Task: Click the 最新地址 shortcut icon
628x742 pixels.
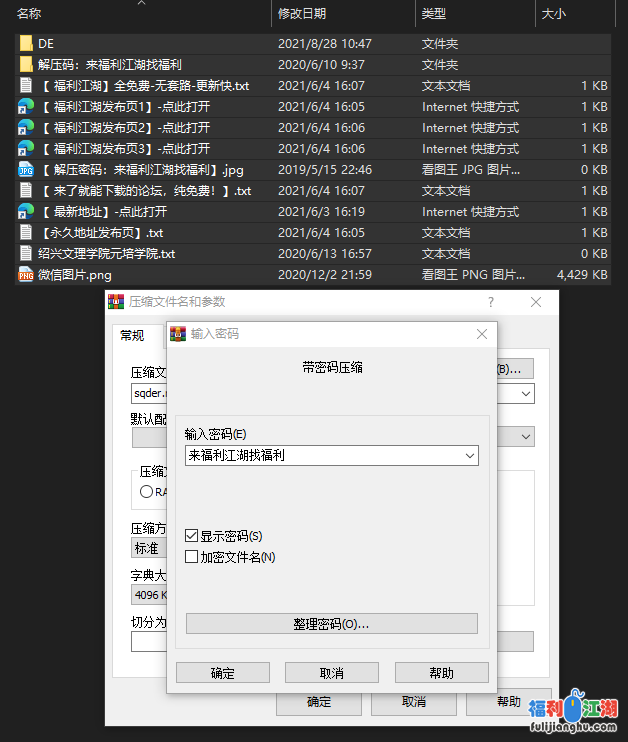Action: pyautogui.click(x=26, y=212)
